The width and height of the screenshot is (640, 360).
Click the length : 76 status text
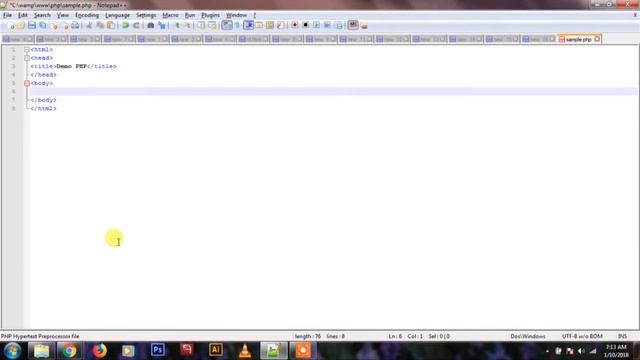[308, 336]
